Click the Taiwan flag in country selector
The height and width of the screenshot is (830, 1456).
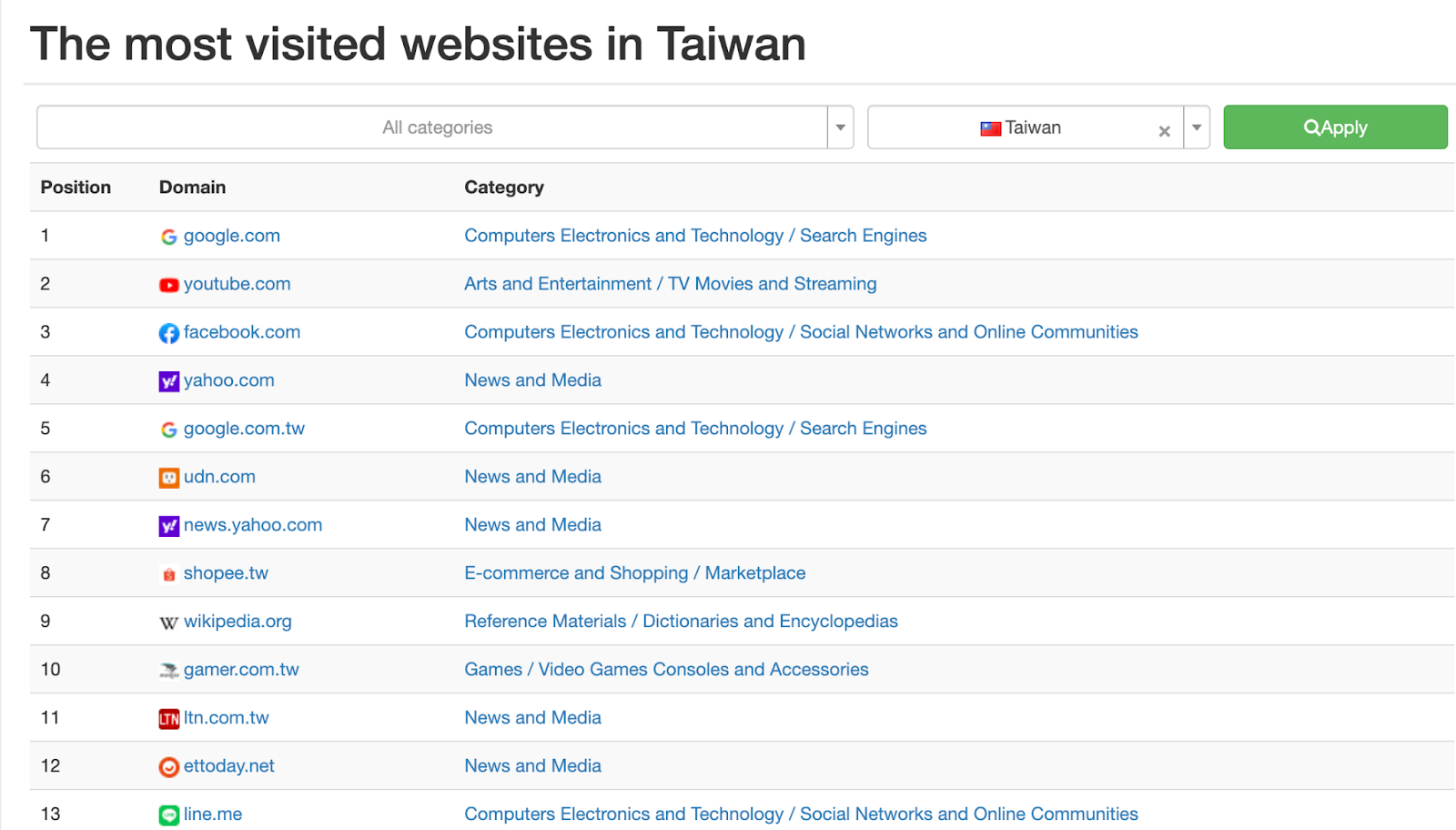[991, 128]
